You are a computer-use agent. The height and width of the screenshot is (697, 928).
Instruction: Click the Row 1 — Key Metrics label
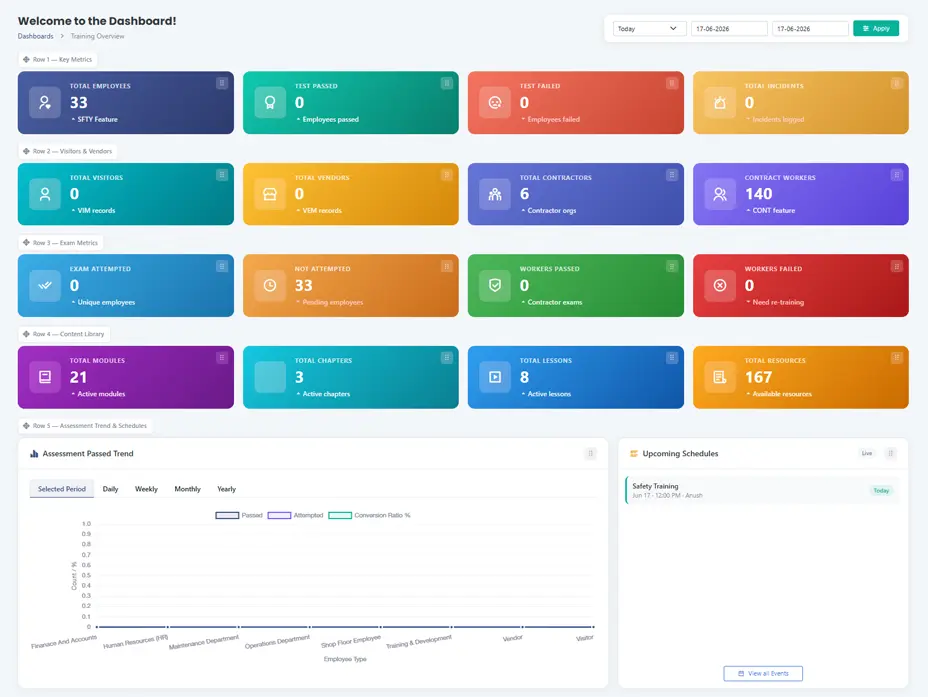pyautogui.click(x=57, y=60)
